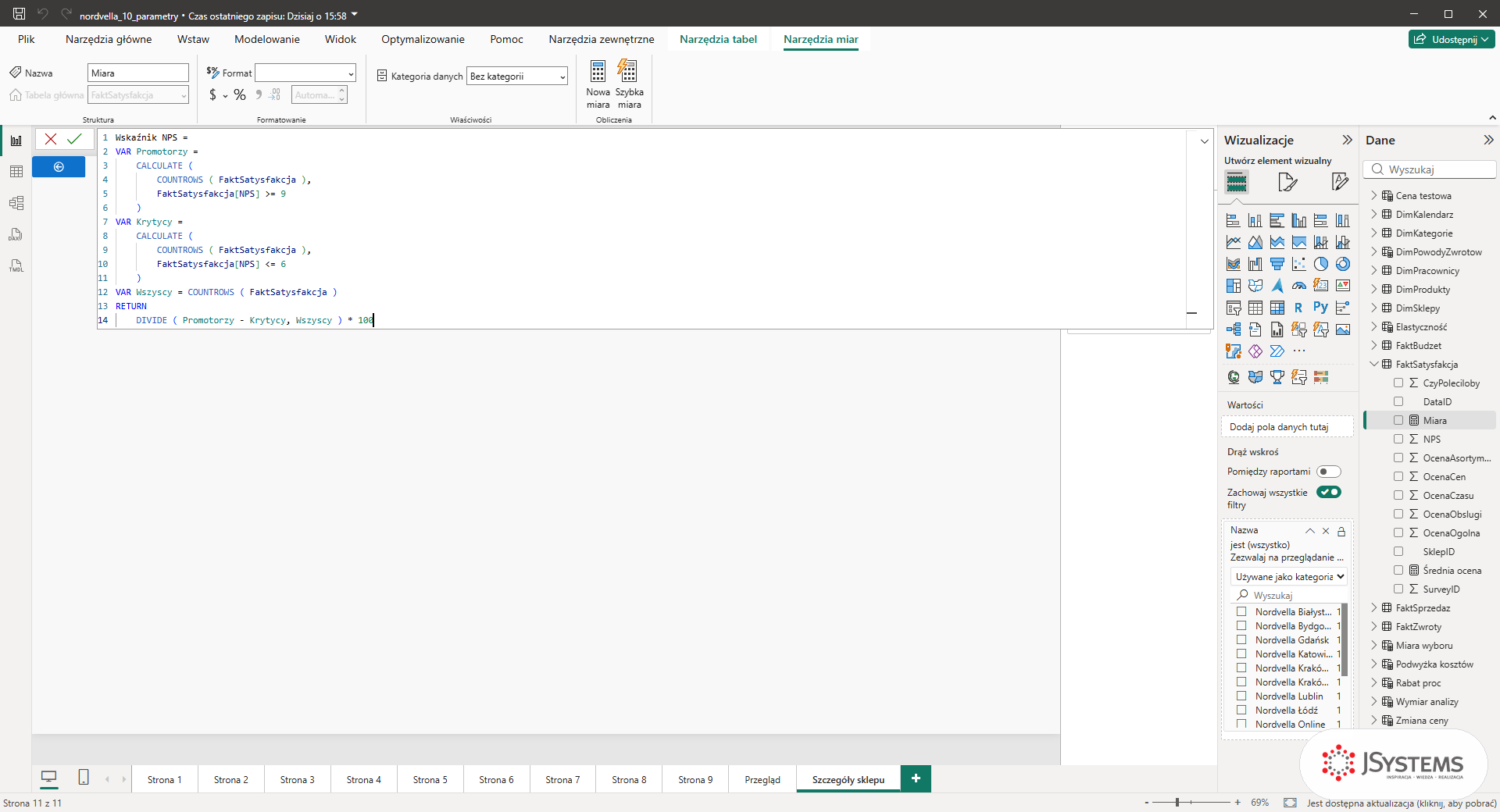Screen dimensions: 1500x812
Task: Toggle Pomiędzy raportami switch
Action: (x=1329, y=472)
